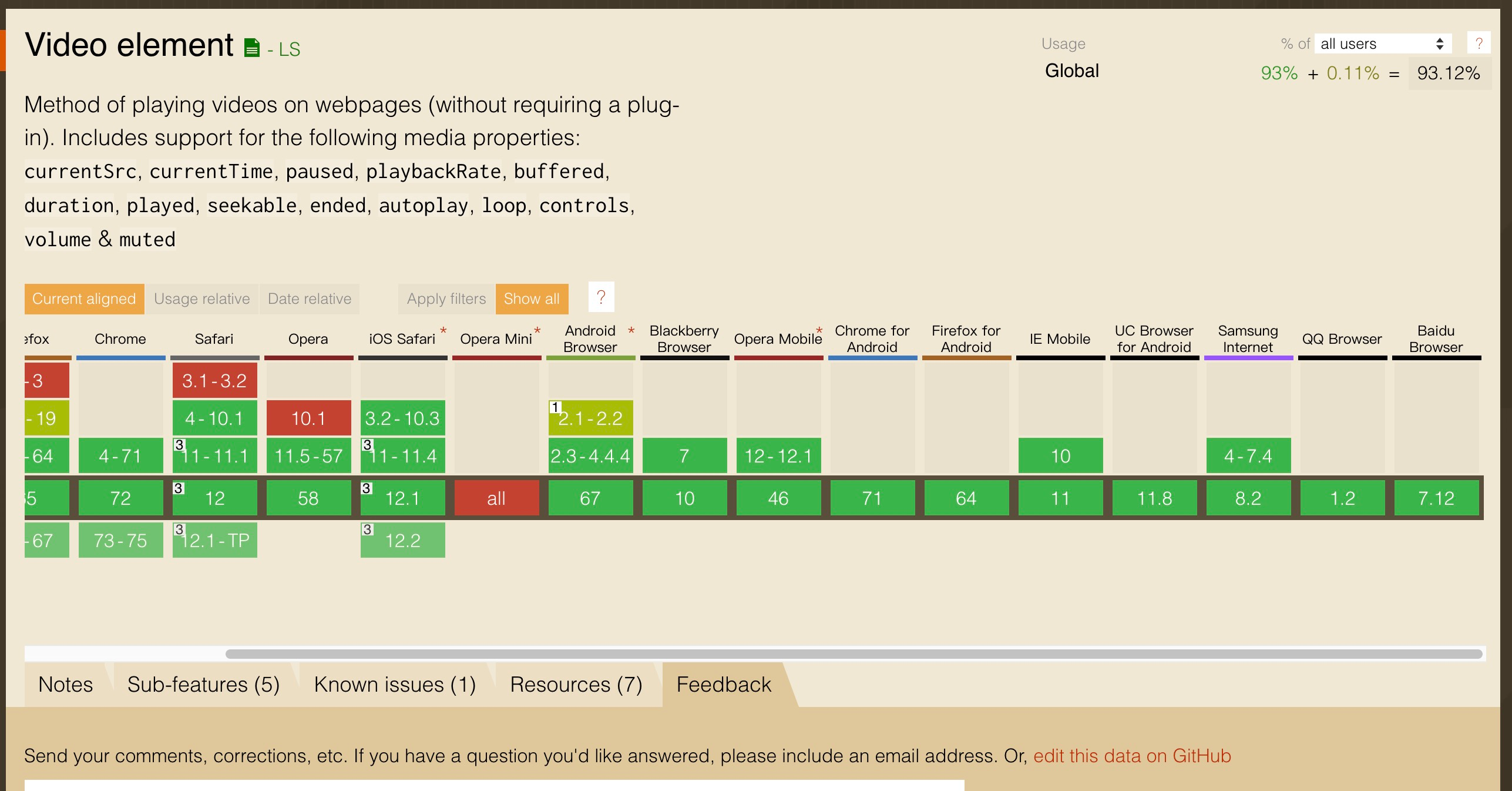The width and height of the screenshot is (1512, 791).
Task: Click the filter help question mark button
Action: 601,297
